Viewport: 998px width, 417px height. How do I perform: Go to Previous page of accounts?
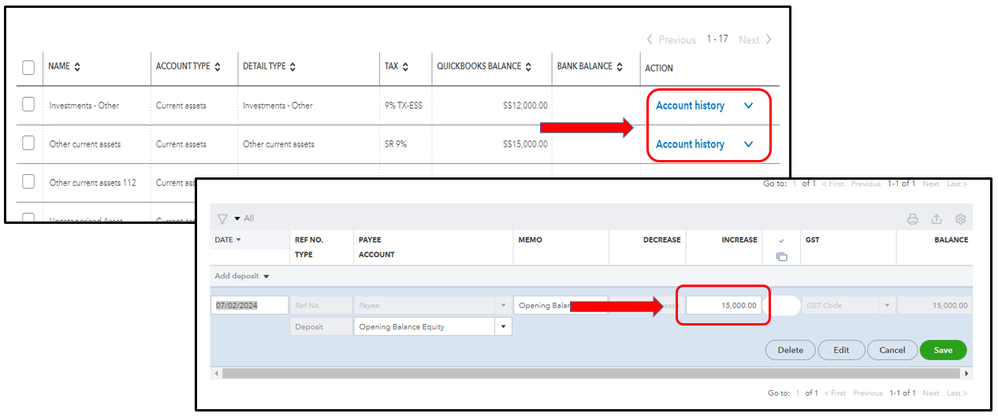[671, 39]
